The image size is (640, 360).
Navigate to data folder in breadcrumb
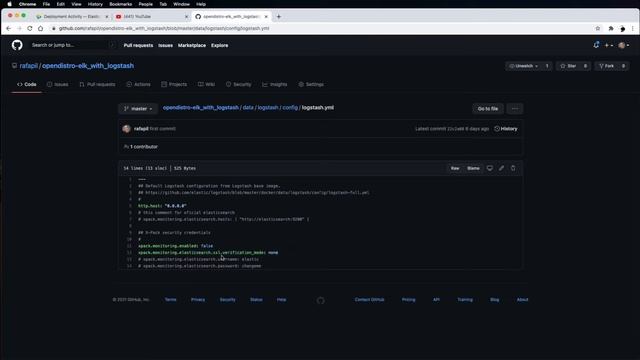tap(248, 108)
